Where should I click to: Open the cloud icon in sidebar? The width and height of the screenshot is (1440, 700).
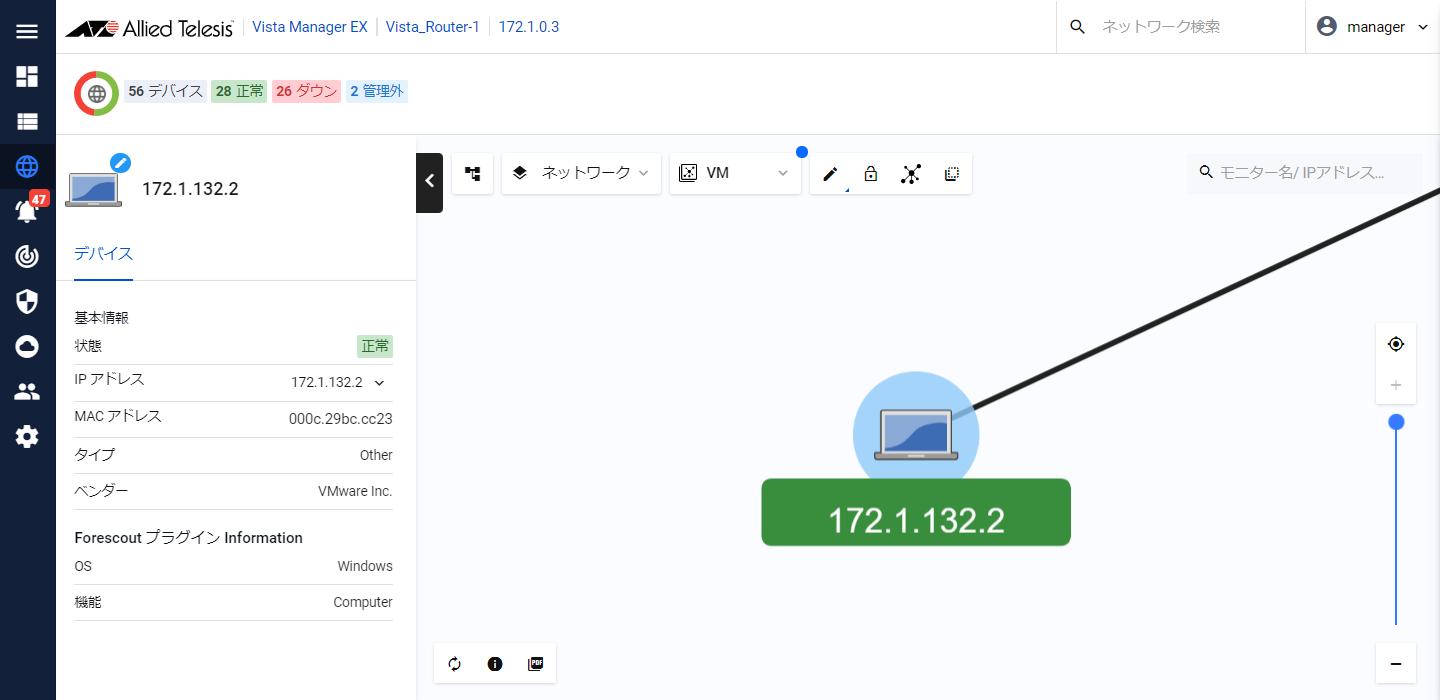[27, 346]
